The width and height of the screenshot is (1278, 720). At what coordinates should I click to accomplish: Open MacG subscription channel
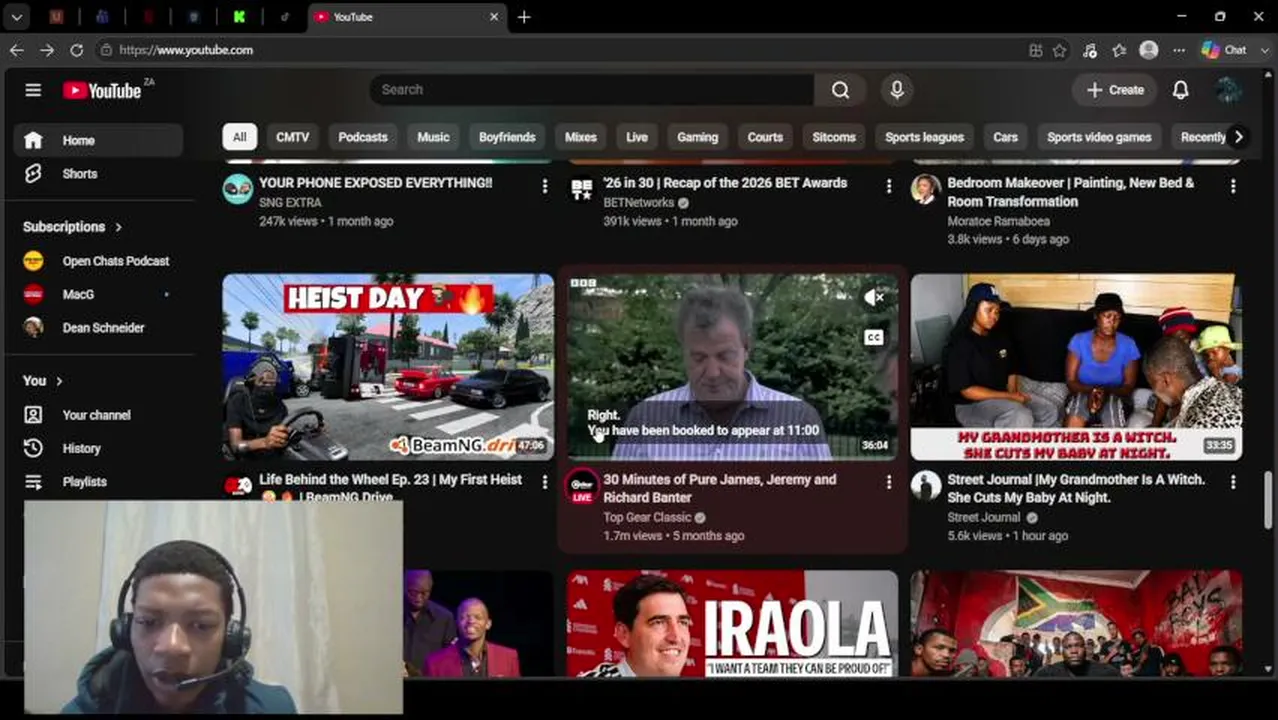(98, 295)
